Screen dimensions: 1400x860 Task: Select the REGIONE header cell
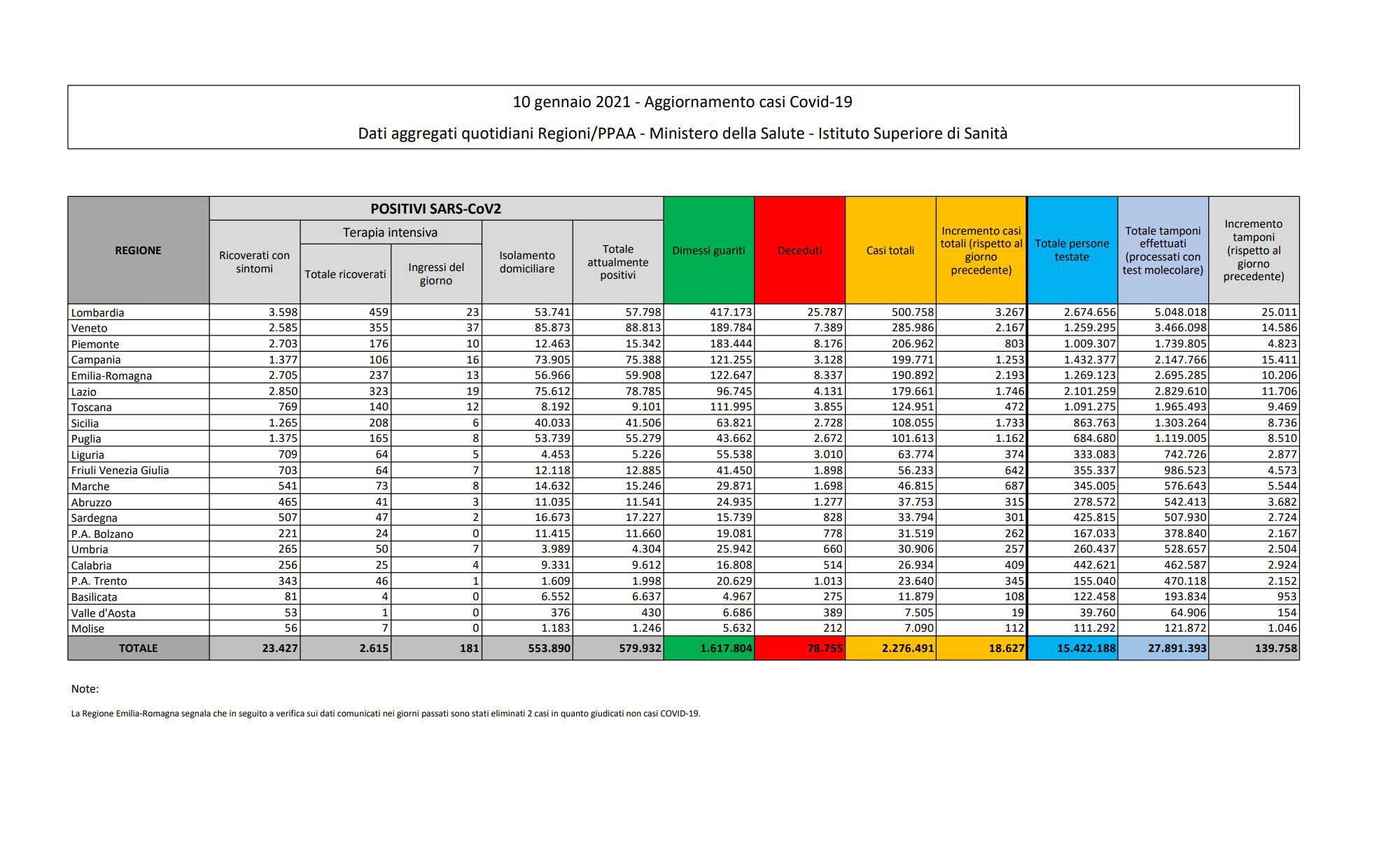click(138, 250)
